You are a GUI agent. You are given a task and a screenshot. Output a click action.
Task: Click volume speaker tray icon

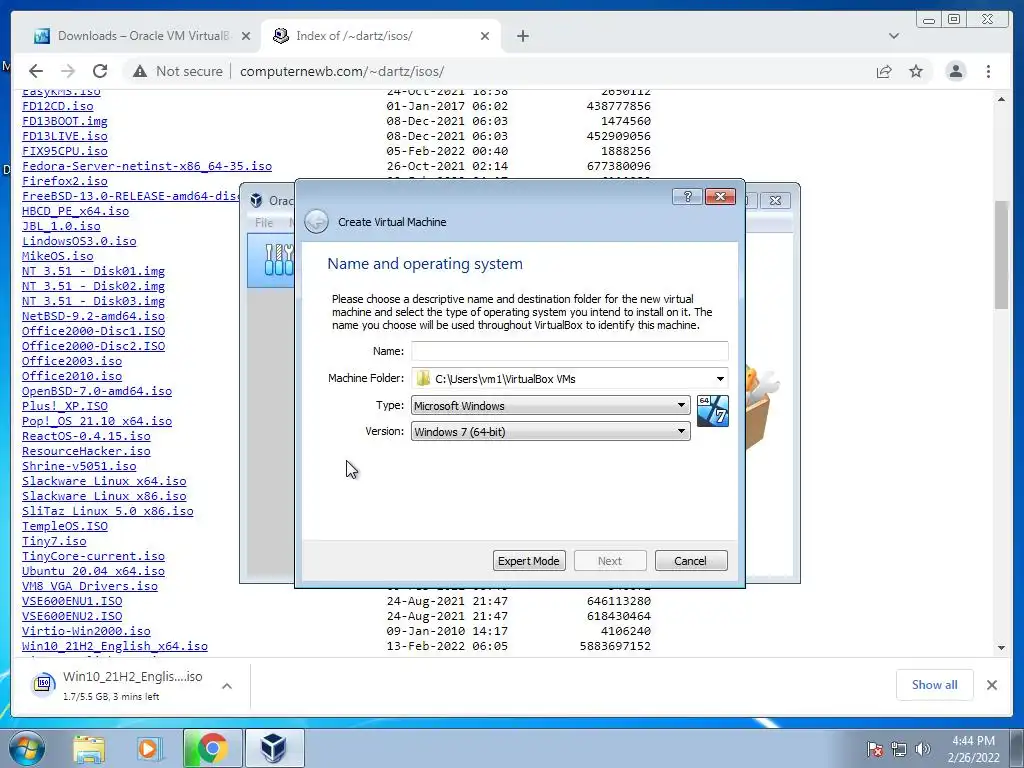click(x=922, y=749)
